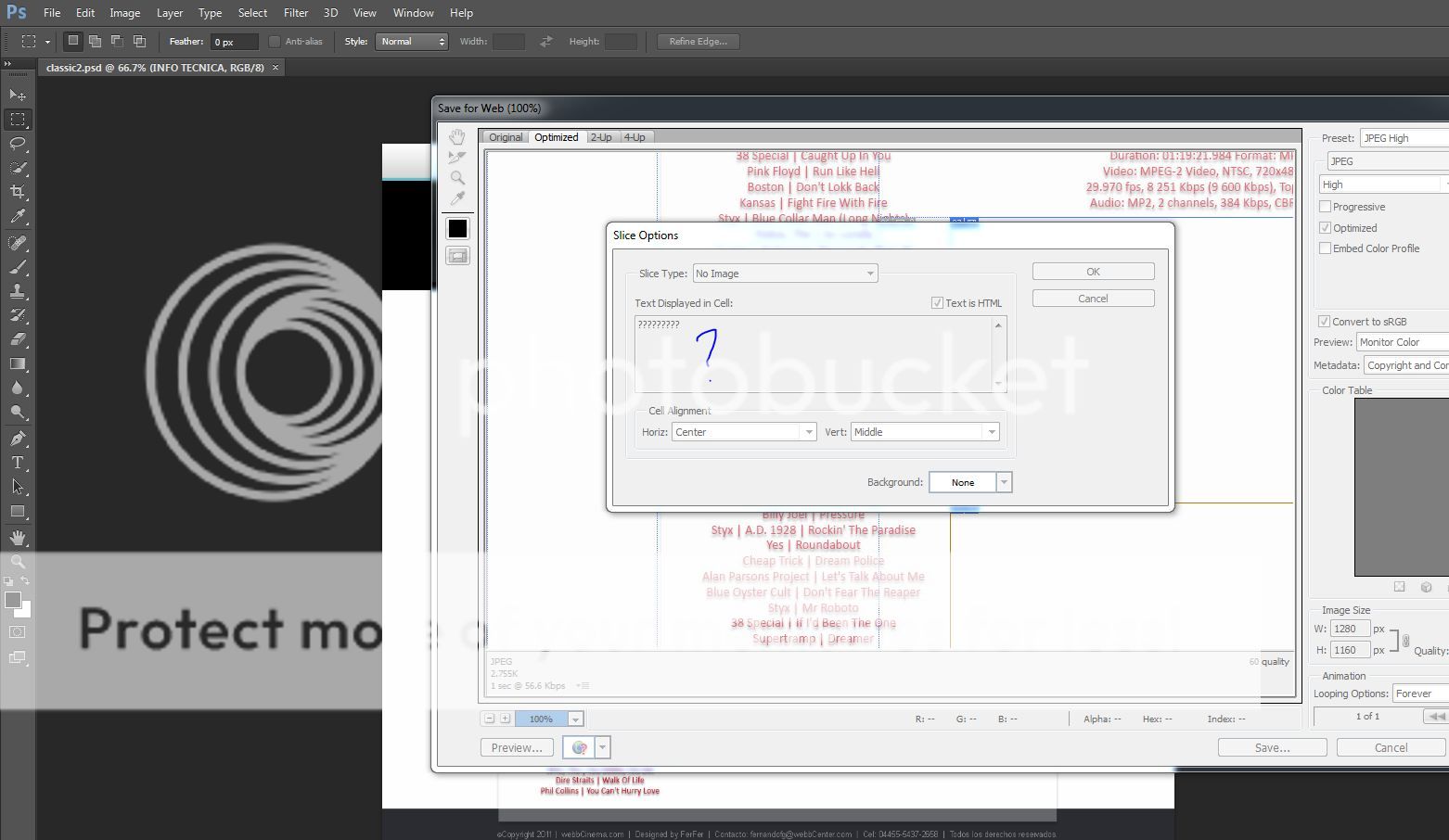1449x840 pixels.
Task: Select the Eyedropper tool in toolbox
Action: (x=18, y=217)
